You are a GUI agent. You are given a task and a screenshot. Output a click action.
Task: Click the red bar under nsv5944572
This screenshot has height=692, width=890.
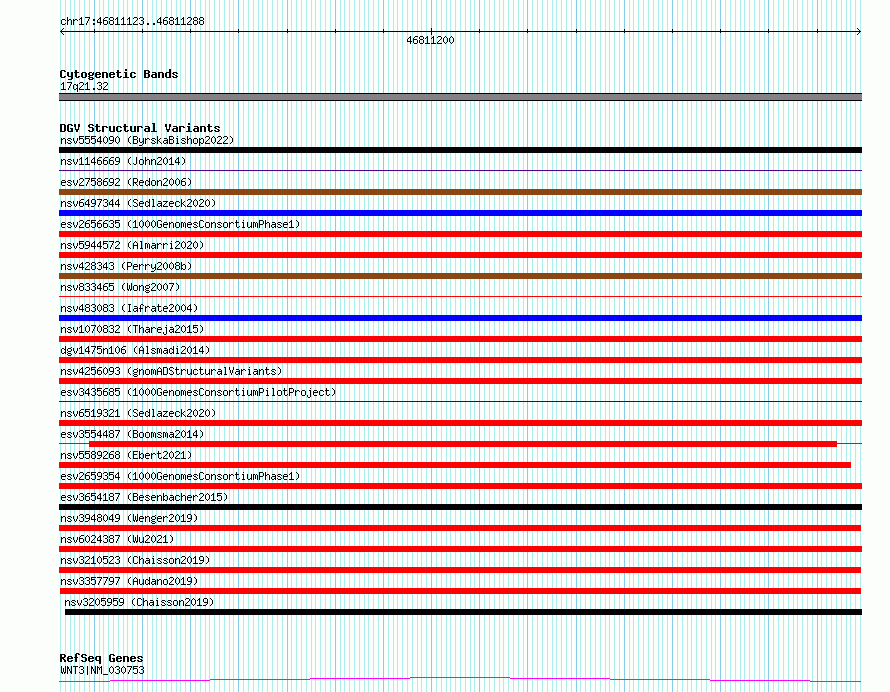pyautogui.click(x=460, y=255)
